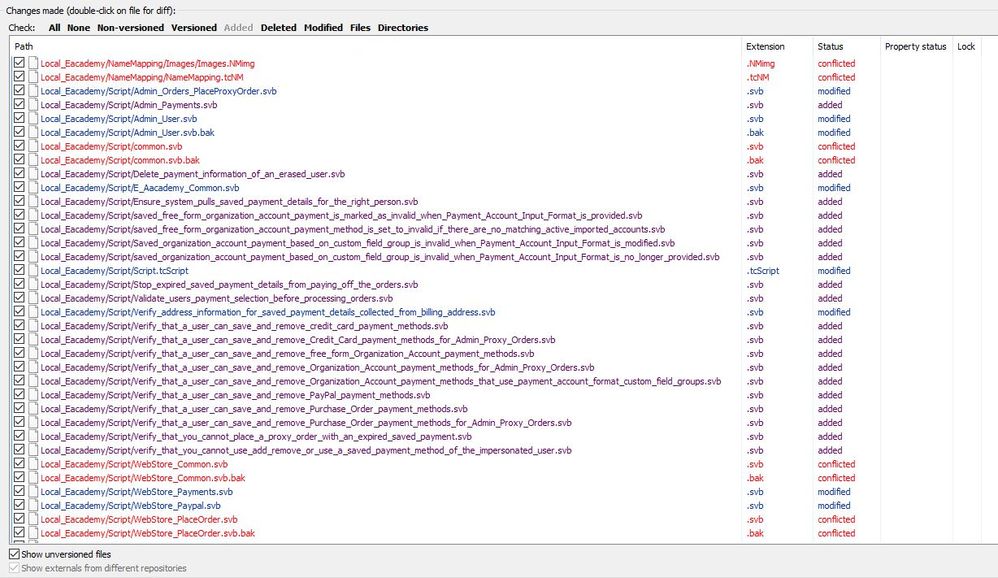The image size is (998, 578).
Task: Click file icon for common.svb.bak
Action: pos(33,160)
